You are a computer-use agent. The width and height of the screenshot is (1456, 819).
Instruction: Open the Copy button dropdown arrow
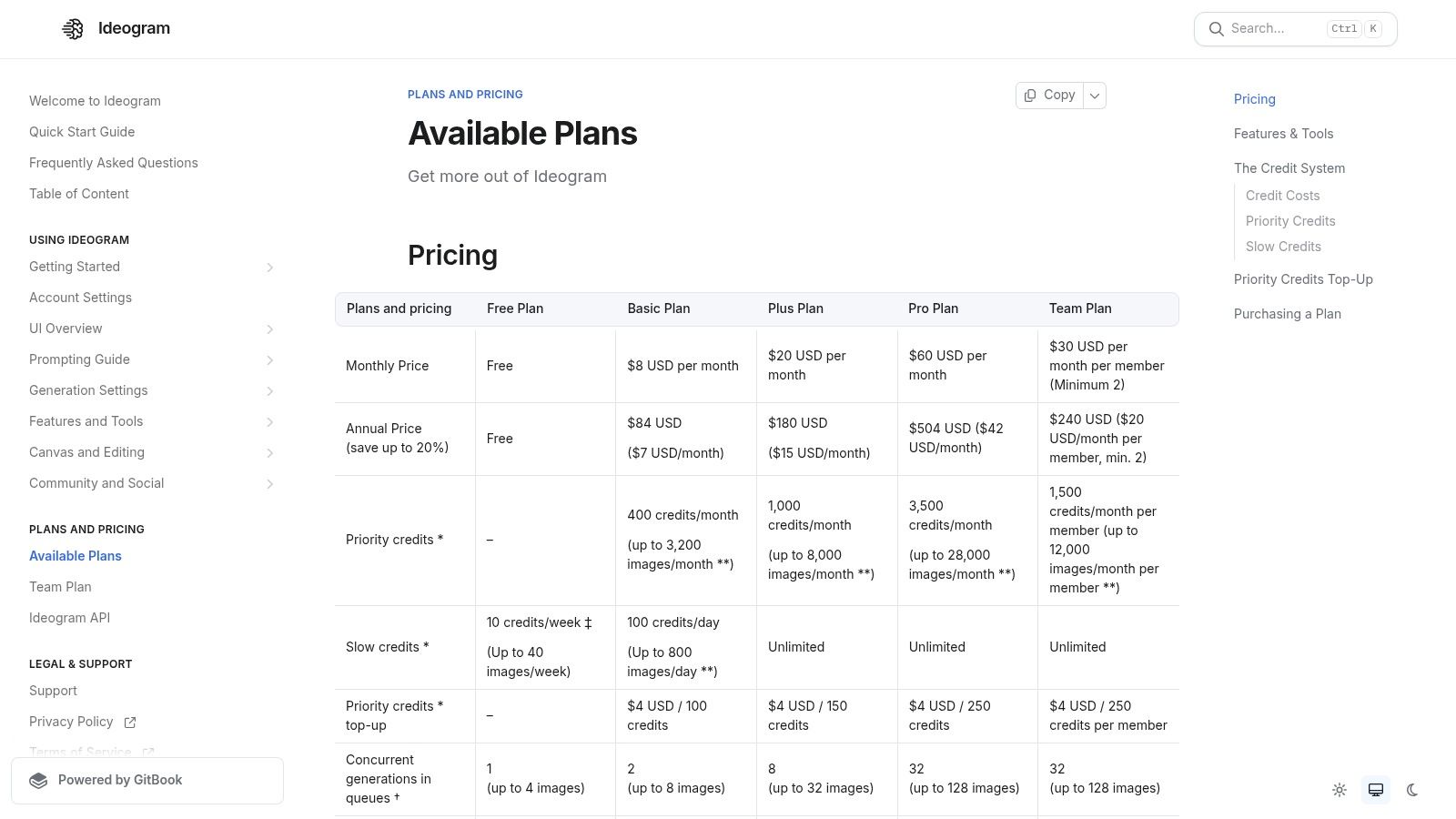[1095, 96]
